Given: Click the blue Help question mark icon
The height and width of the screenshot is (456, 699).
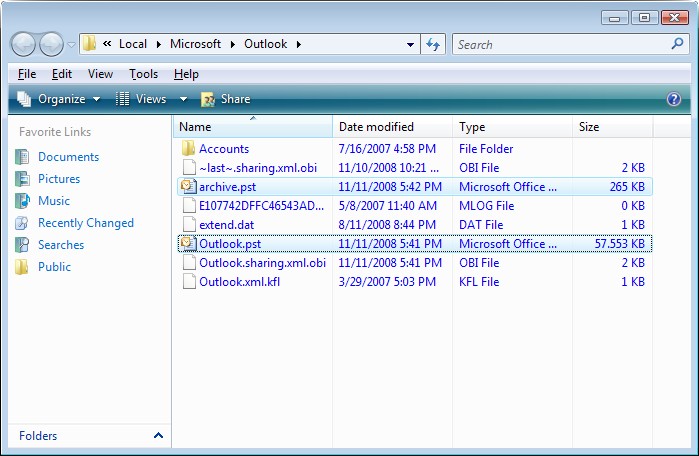Looking at the screenshot, I should [674, 99].
